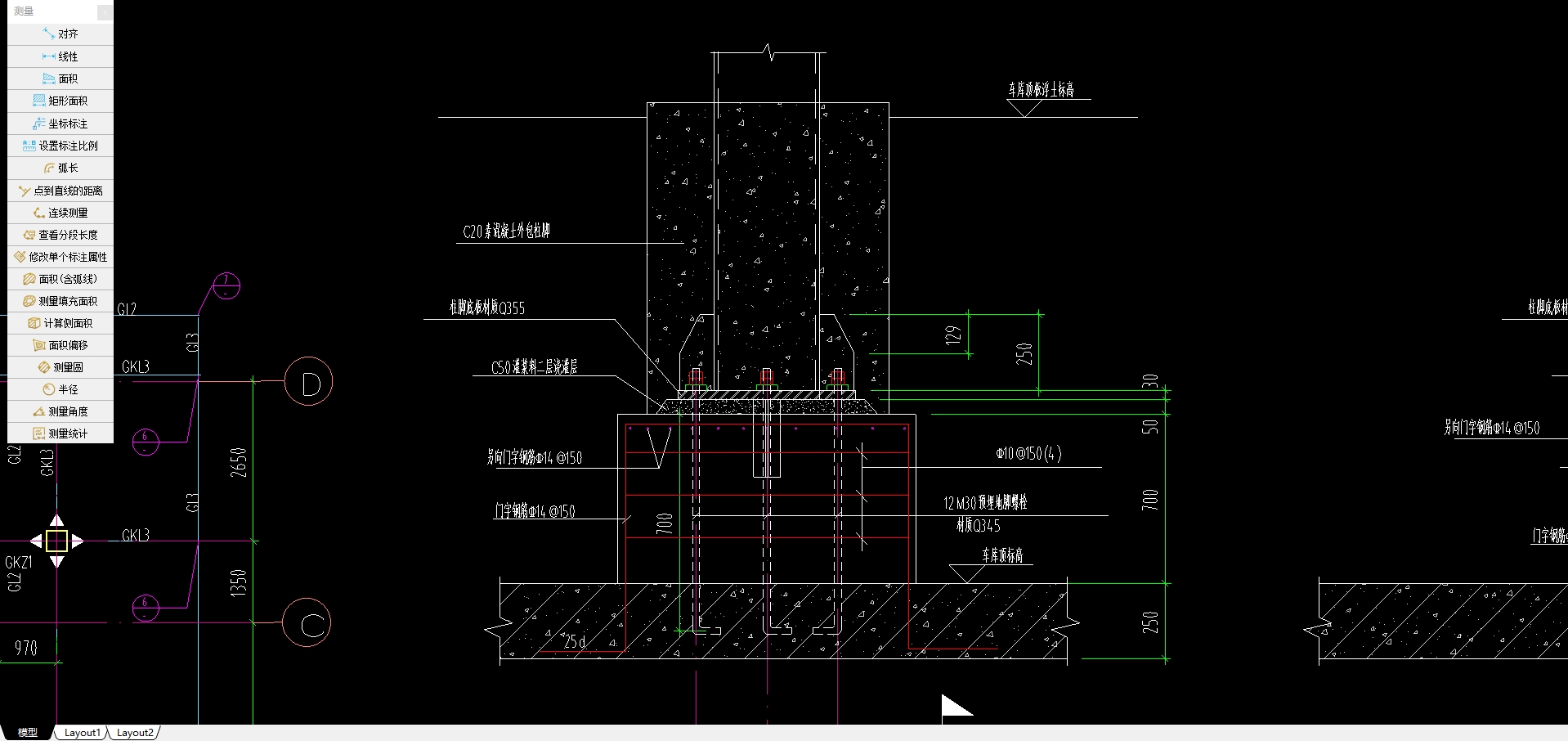This screenshot has width=1568, height=741.
Task: Click the 车库顶标高 elevation label
Action: 1002,555
